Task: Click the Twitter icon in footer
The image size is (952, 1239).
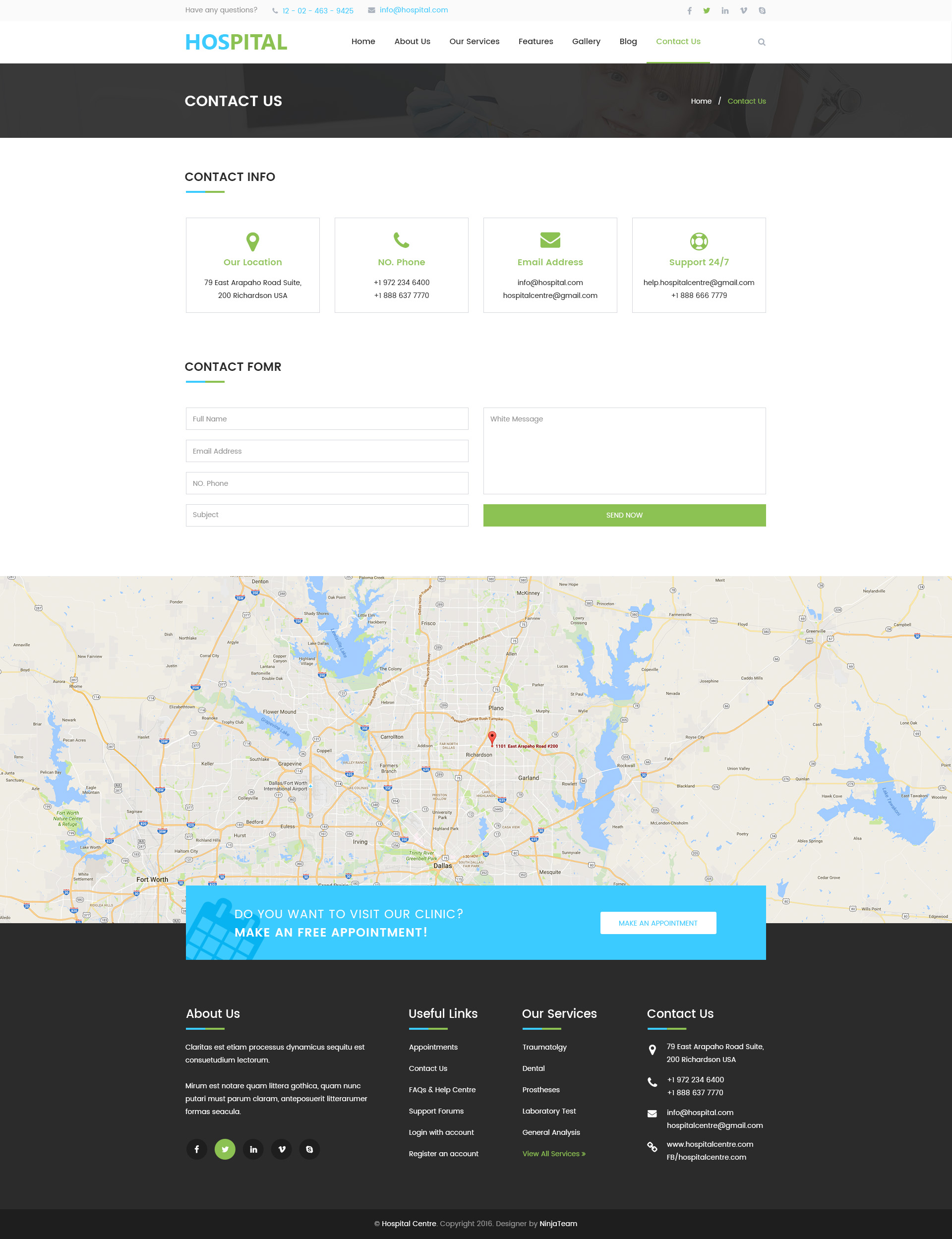Action: click(x=224, y=1148)
